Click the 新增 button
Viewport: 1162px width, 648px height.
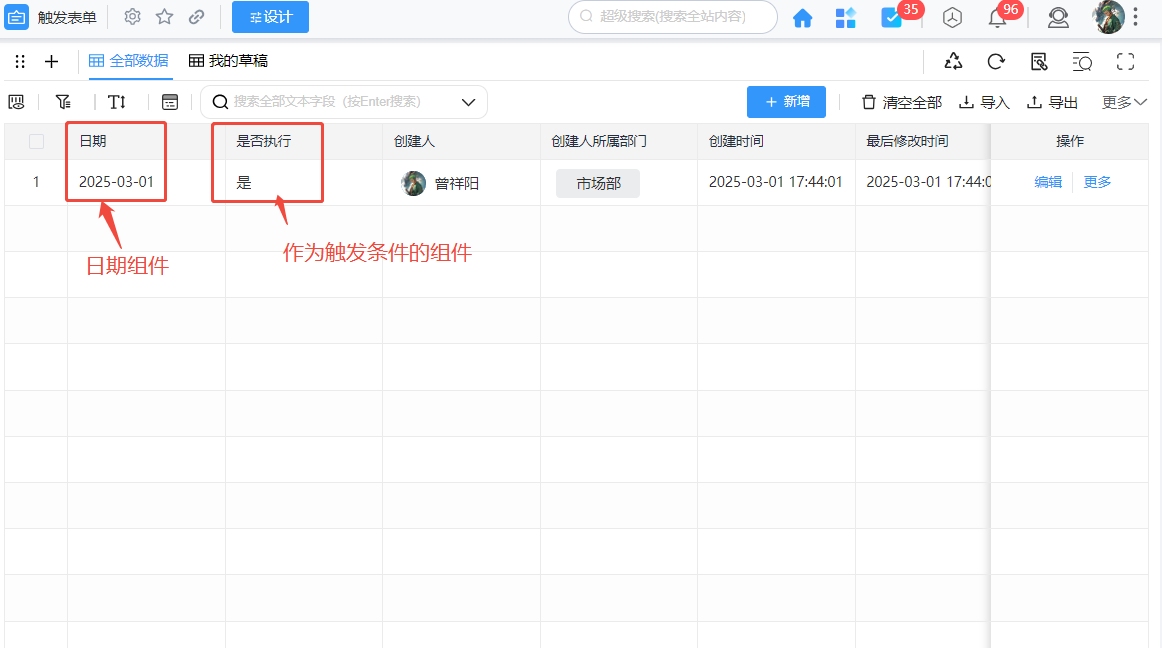(x=786, y=102)
